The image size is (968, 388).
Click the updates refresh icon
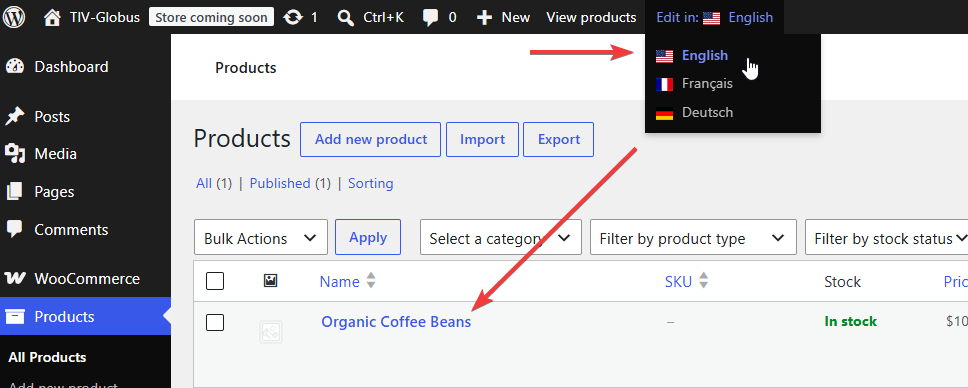(293, 17)
